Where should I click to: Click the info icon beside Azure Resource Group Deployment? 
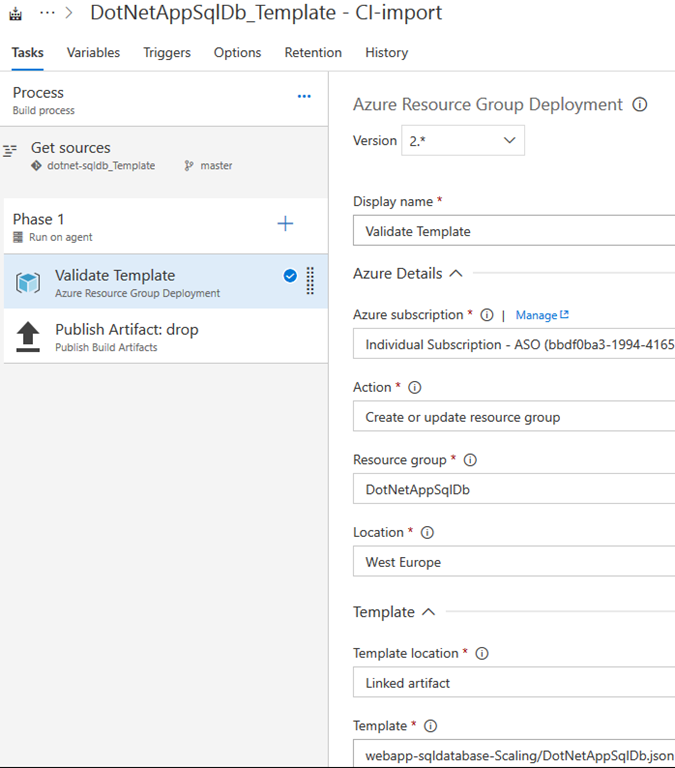tap(640, 105)
